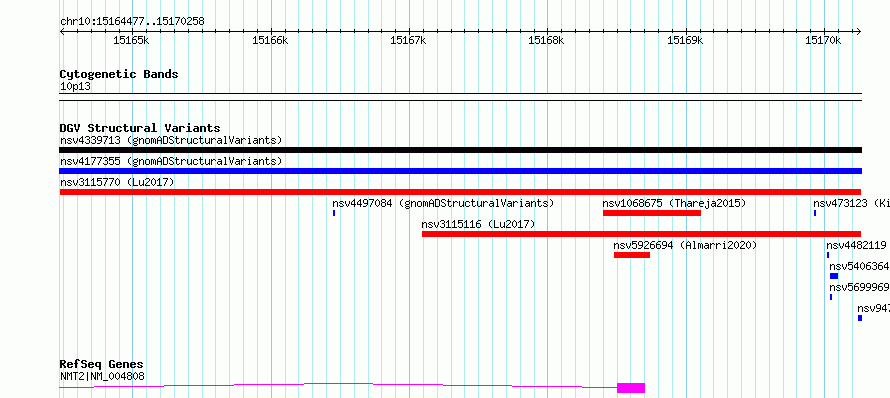Click the 15170k ruler tick label

(x=824, y=40)
